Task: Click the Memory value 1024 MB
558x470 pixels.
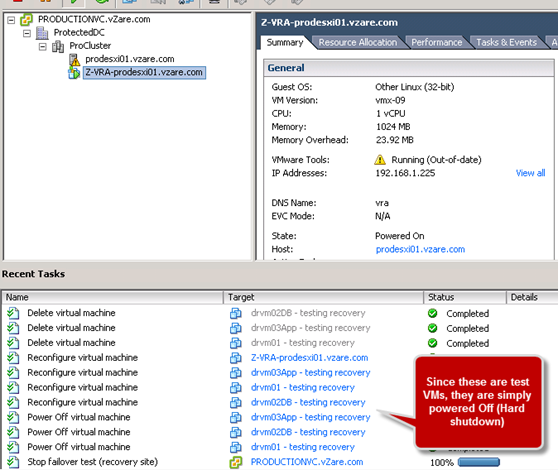Action: coord(393,127)
